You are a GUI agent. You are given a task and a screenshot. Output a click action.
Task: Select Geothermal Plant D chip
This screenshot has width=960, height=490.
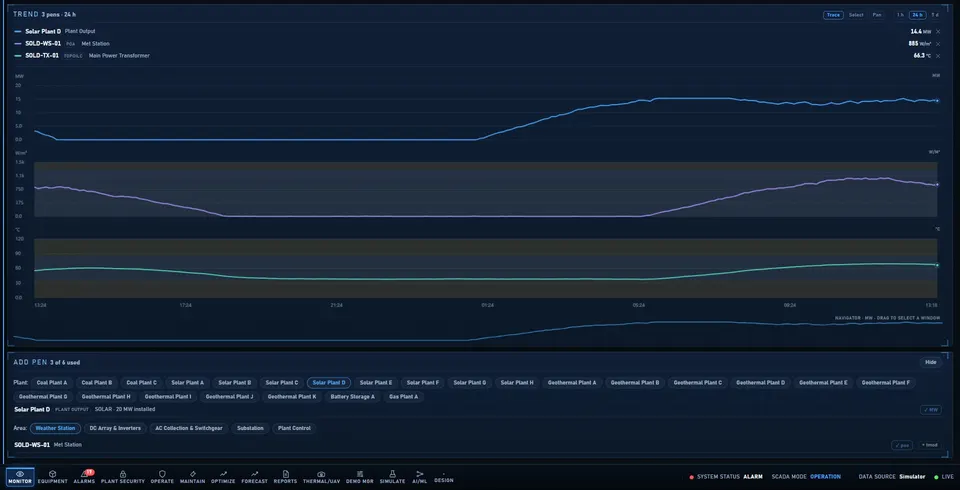(760, 383)
